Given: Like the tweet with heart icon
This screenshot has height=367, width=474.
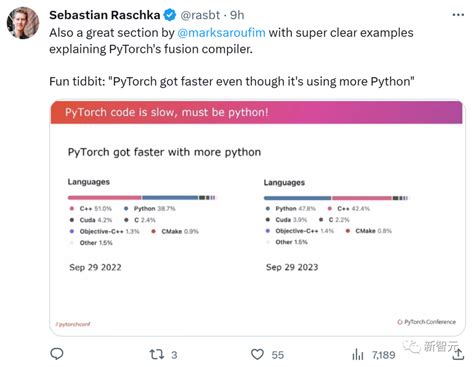Looking at the screenshot, I should [257, 354].
